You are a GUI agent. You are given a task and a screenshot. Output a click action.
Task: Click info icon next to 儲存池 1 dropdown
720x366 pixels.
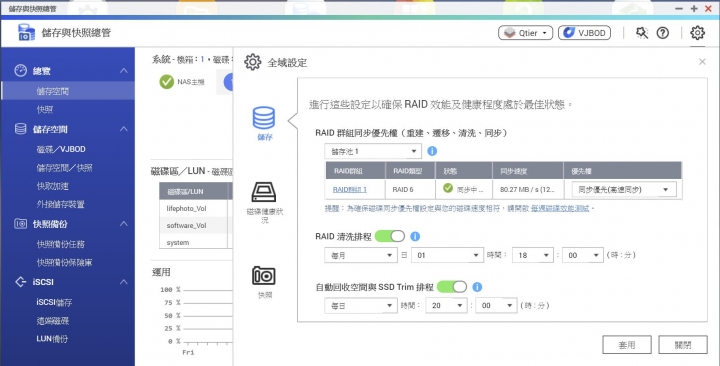pos(432,151)
